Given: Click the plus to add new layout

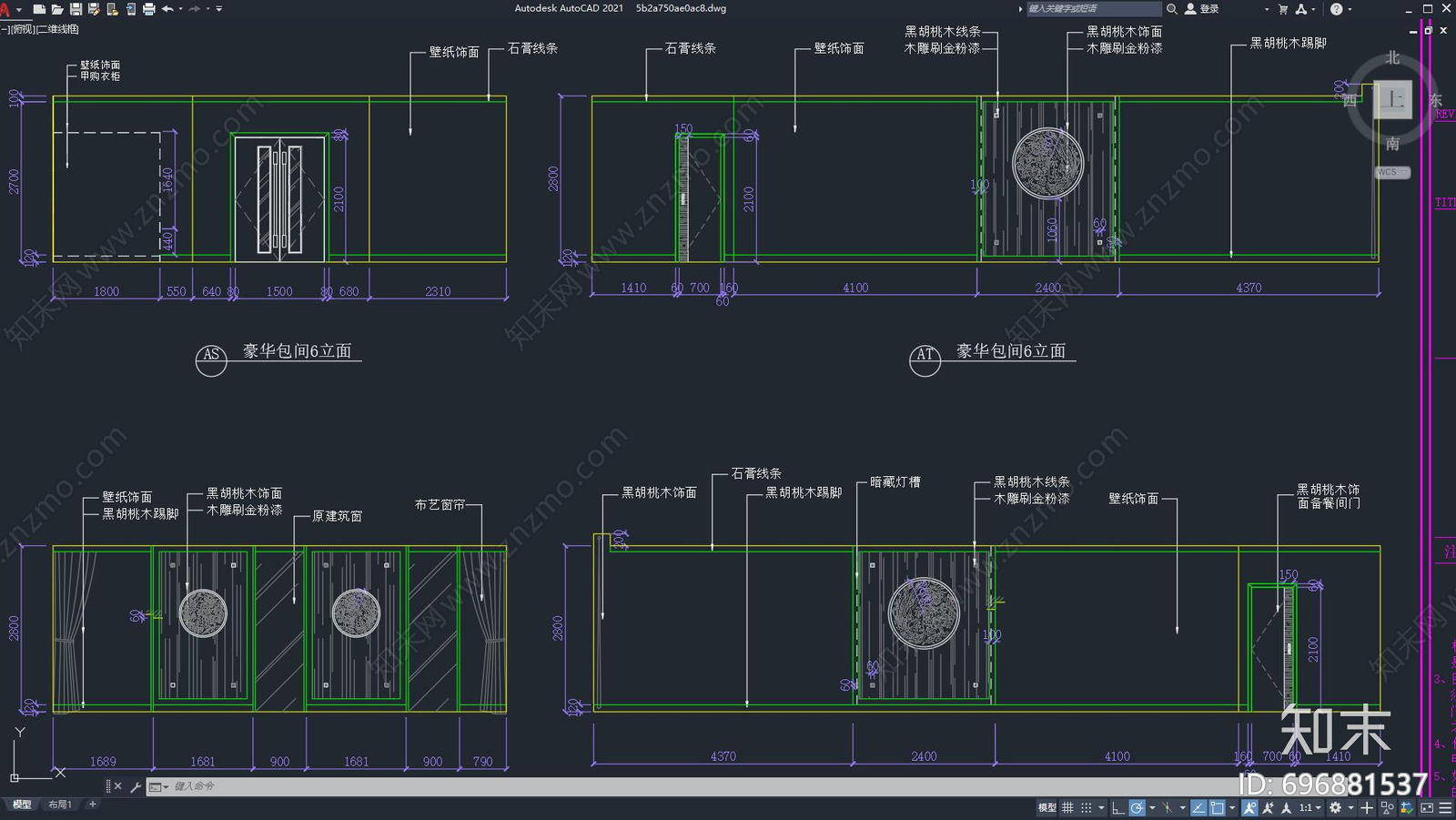Looking at the screenshot, I should 92,805.
